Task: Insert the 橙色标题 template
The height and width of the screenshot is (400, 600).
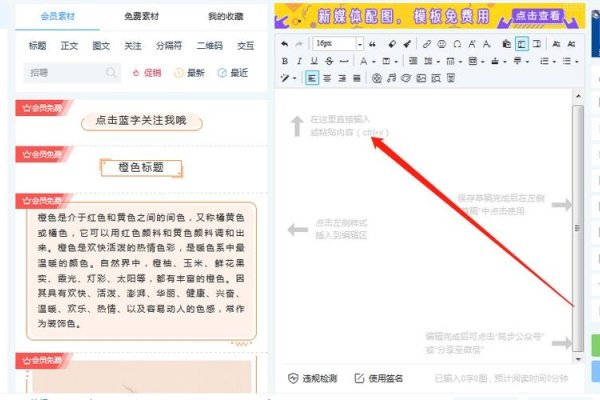Action: tap(141, 168)
